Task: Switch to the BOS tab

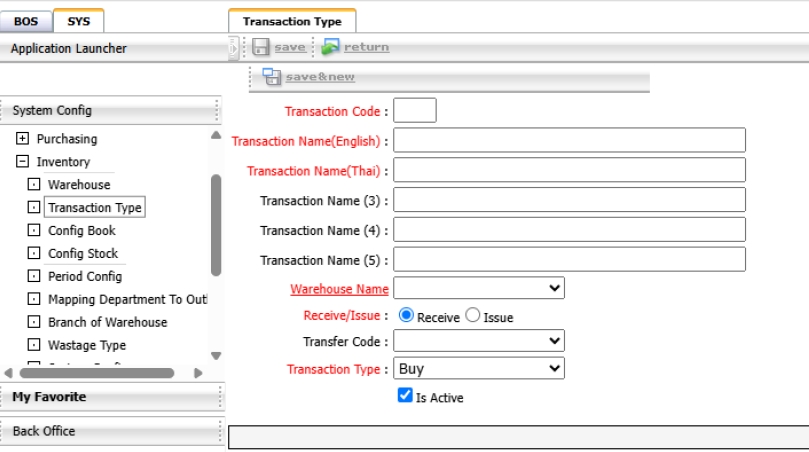Action: 25,20
